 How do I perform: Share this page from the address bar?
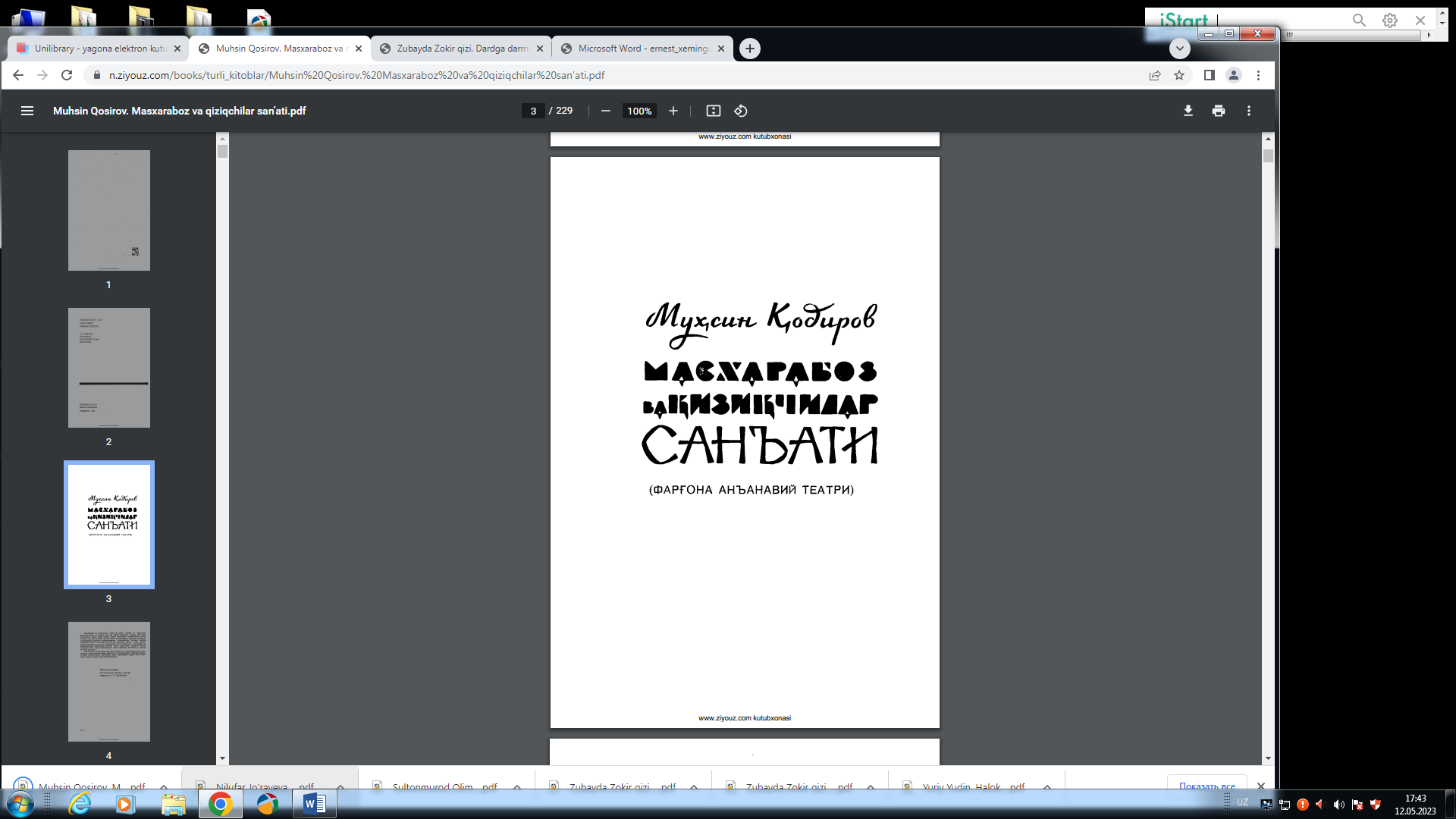tap(1154, 75)
